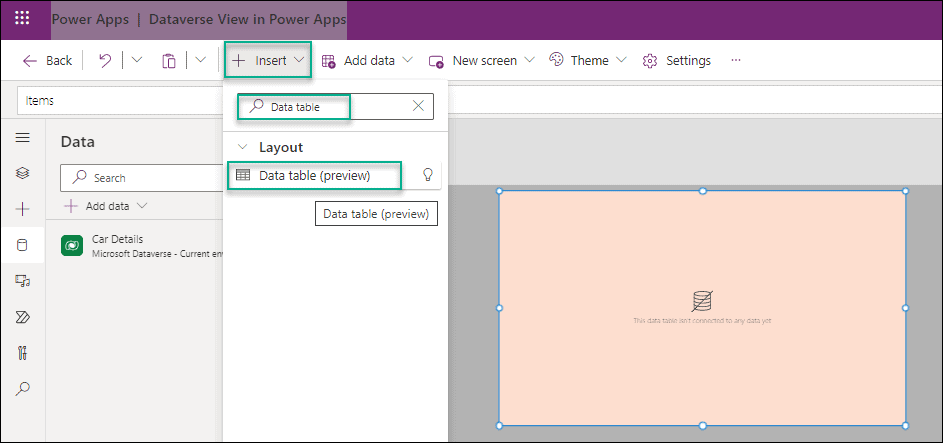The image size is (943, 443).
Task: Click the Add data table icon in toolbar
Action: (x=329, y=61)
